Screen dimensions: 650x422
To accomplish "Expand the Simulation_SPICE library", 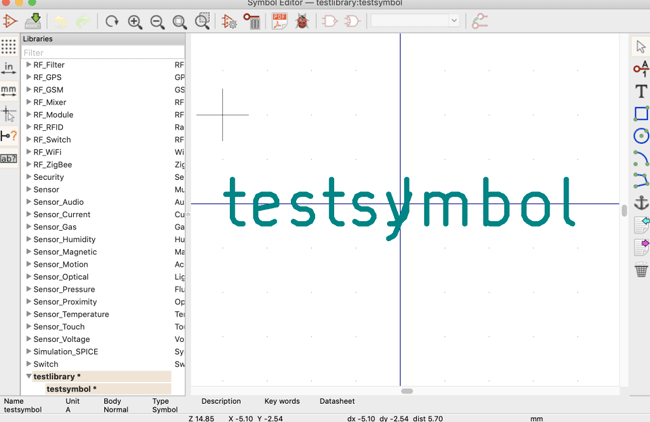I will (x=29, y=352).
